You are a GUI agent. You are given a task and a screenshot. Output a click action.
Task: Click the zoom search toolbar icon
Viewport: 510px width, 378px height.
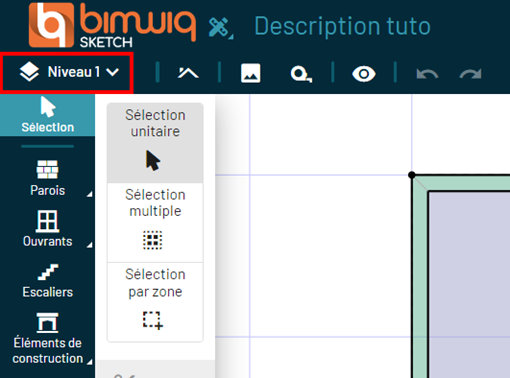tap(301, 74)
